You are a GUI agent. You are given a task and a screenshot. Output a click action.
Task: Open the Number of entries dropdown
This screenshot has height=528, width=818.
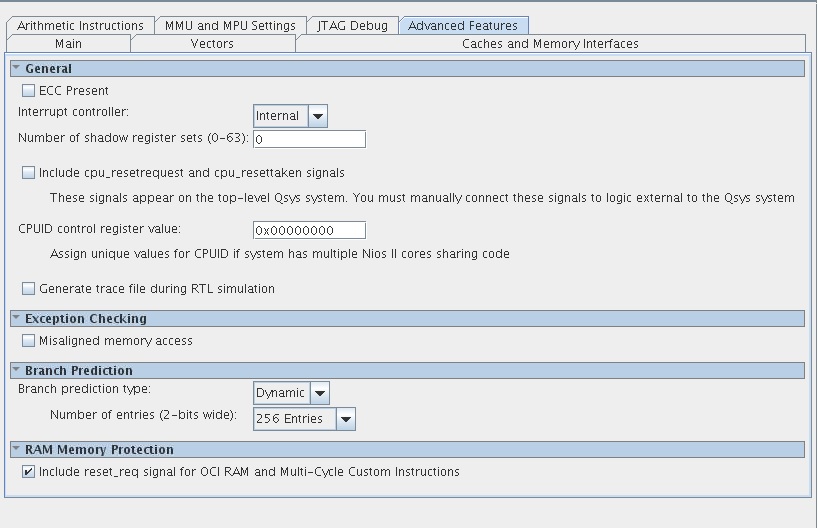point(345,419)
